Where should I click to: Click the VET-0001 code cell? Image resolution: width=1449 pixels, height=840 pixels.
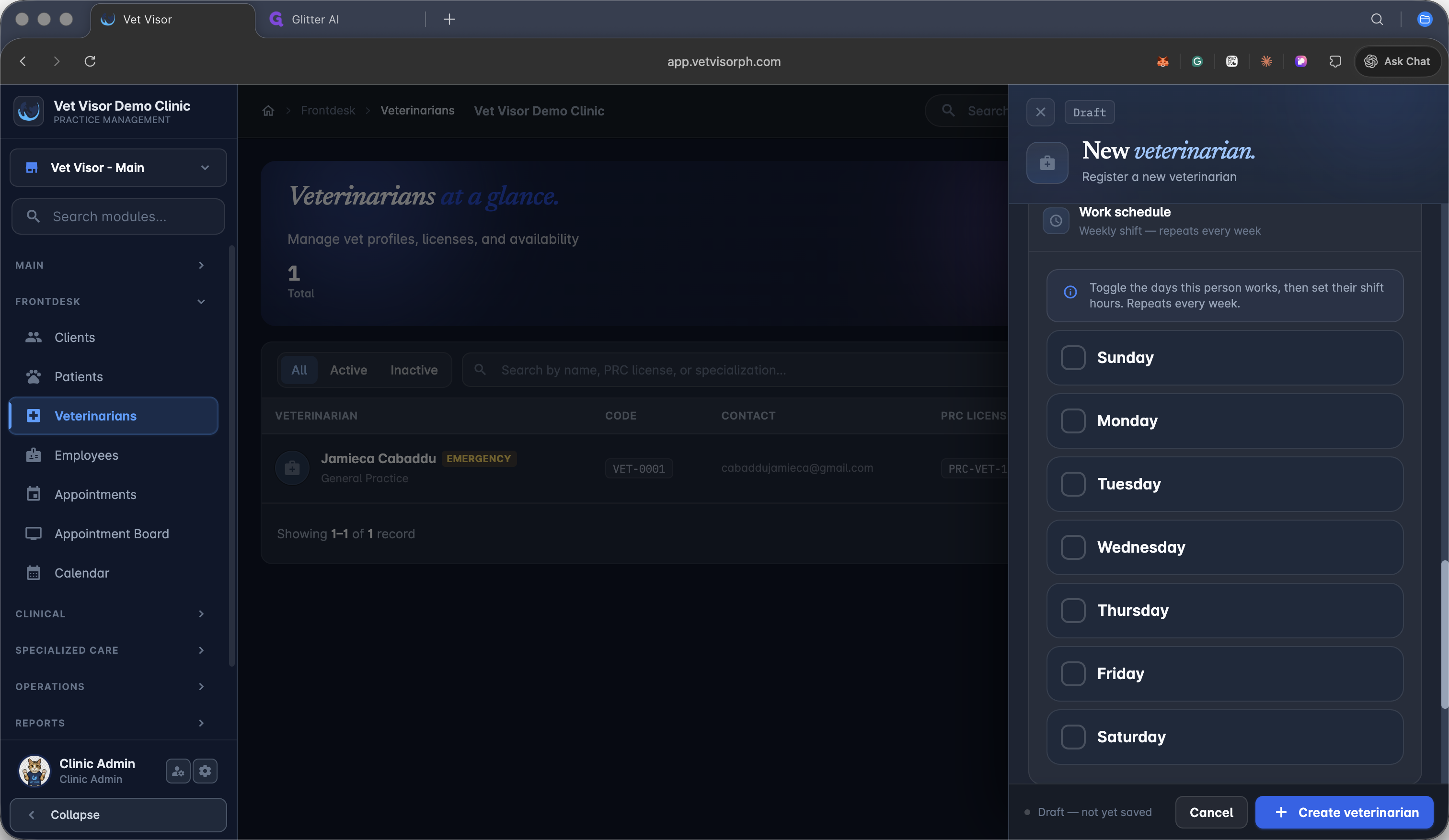click(639, 469)
